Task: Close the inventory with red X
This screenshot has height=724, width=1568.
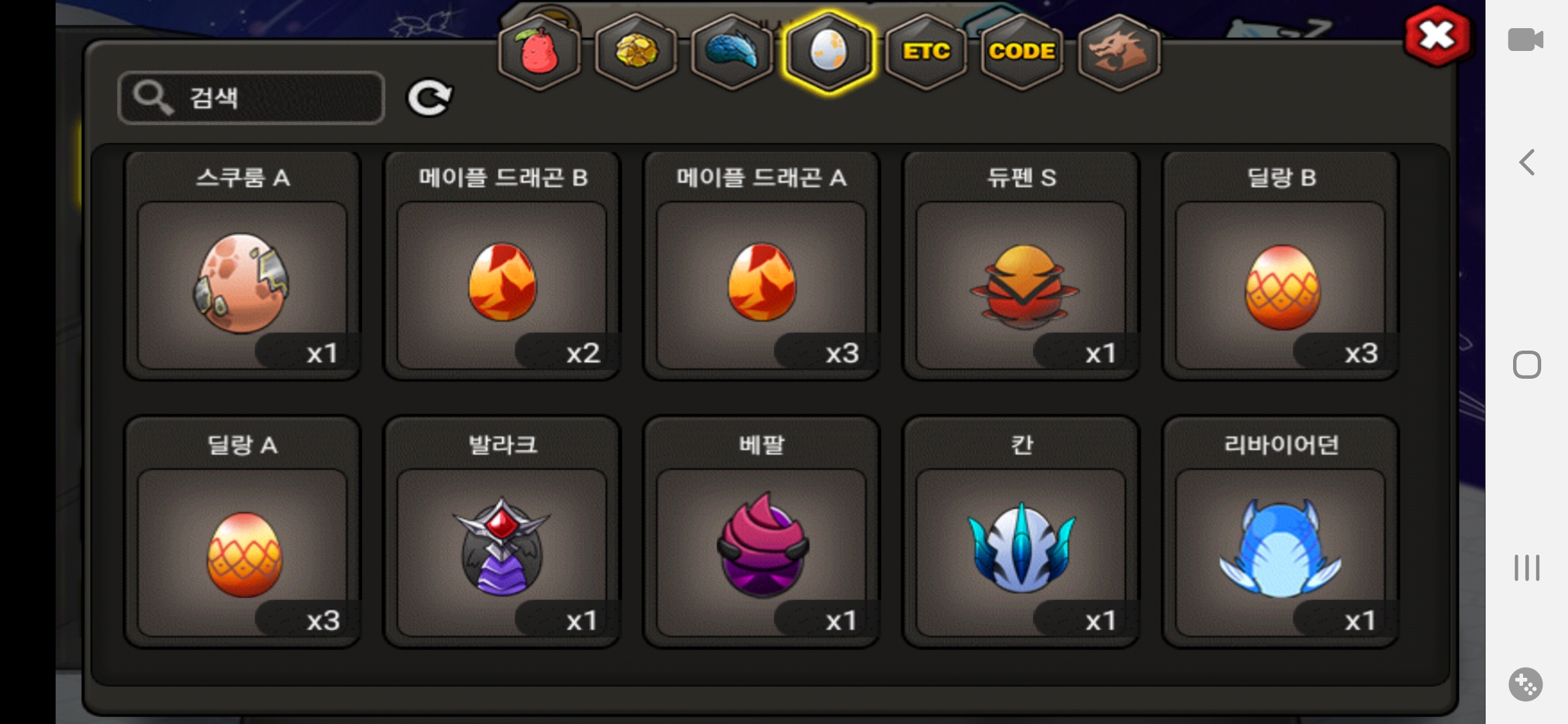Action: coord(1438,35)
